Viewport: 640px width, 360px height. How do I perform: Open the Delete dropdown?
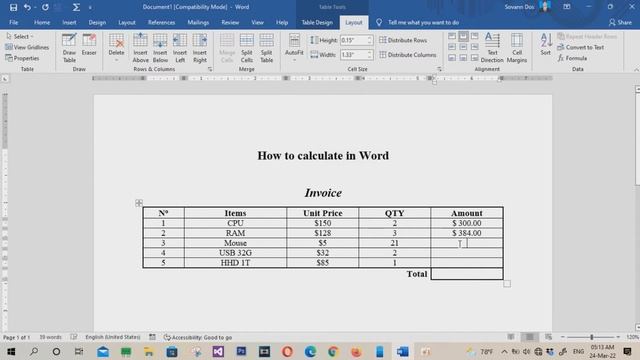tap(116, 48)
